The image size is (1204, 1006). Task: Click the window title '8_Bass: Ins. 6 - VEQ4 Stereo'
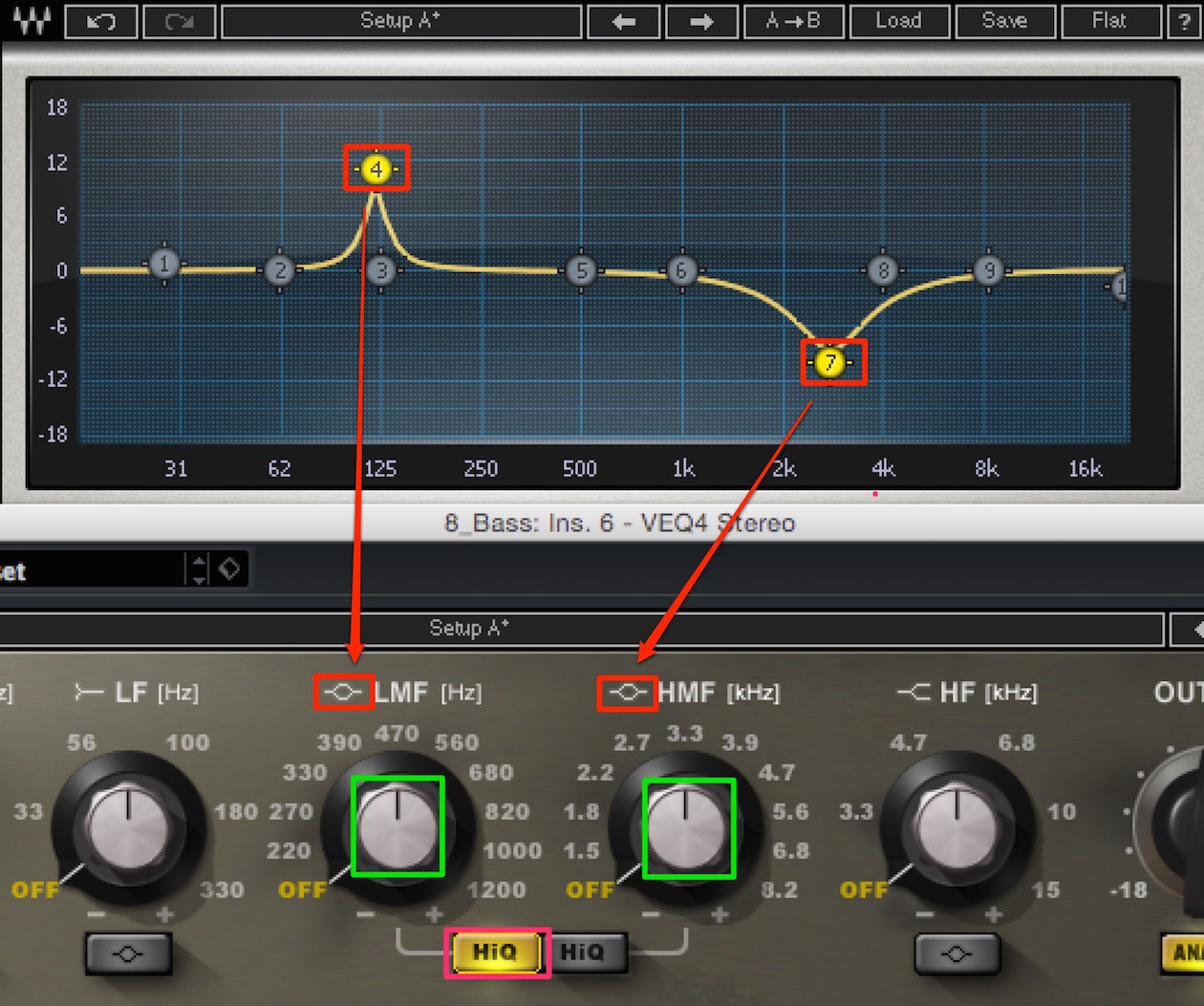(619, 524)
